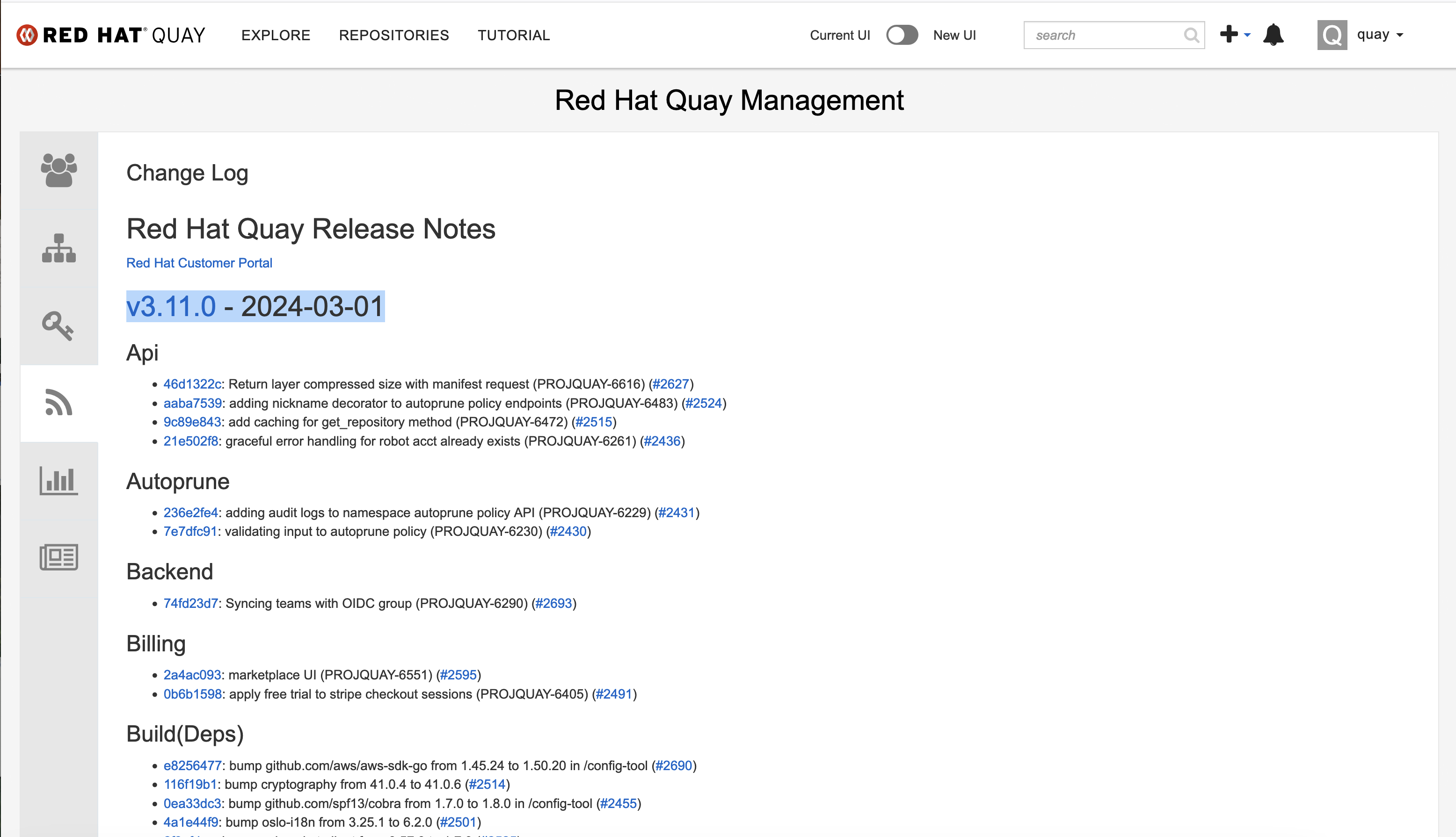This screenshot has width=1456, height=837.
Task: Click the quay user avatar icon
Action: point(1332,35)
